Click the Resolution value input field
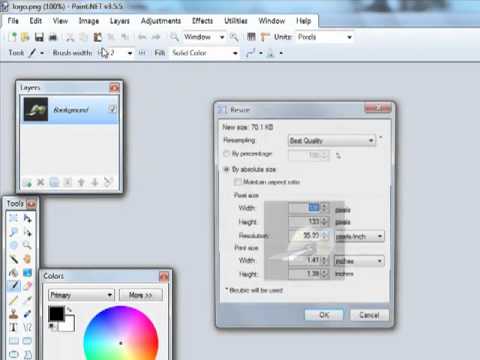Image resolution: width=480 pixels, height=360 pixels. point(309,236)
